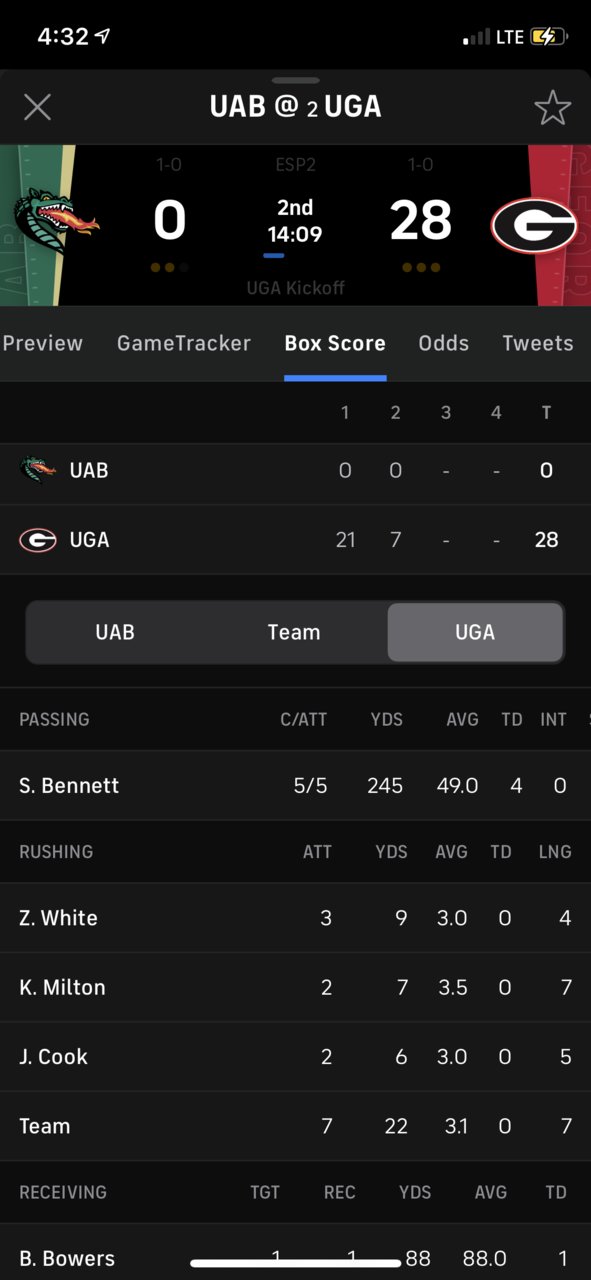Tap the battery charging icon

click(x=549, y=37)
